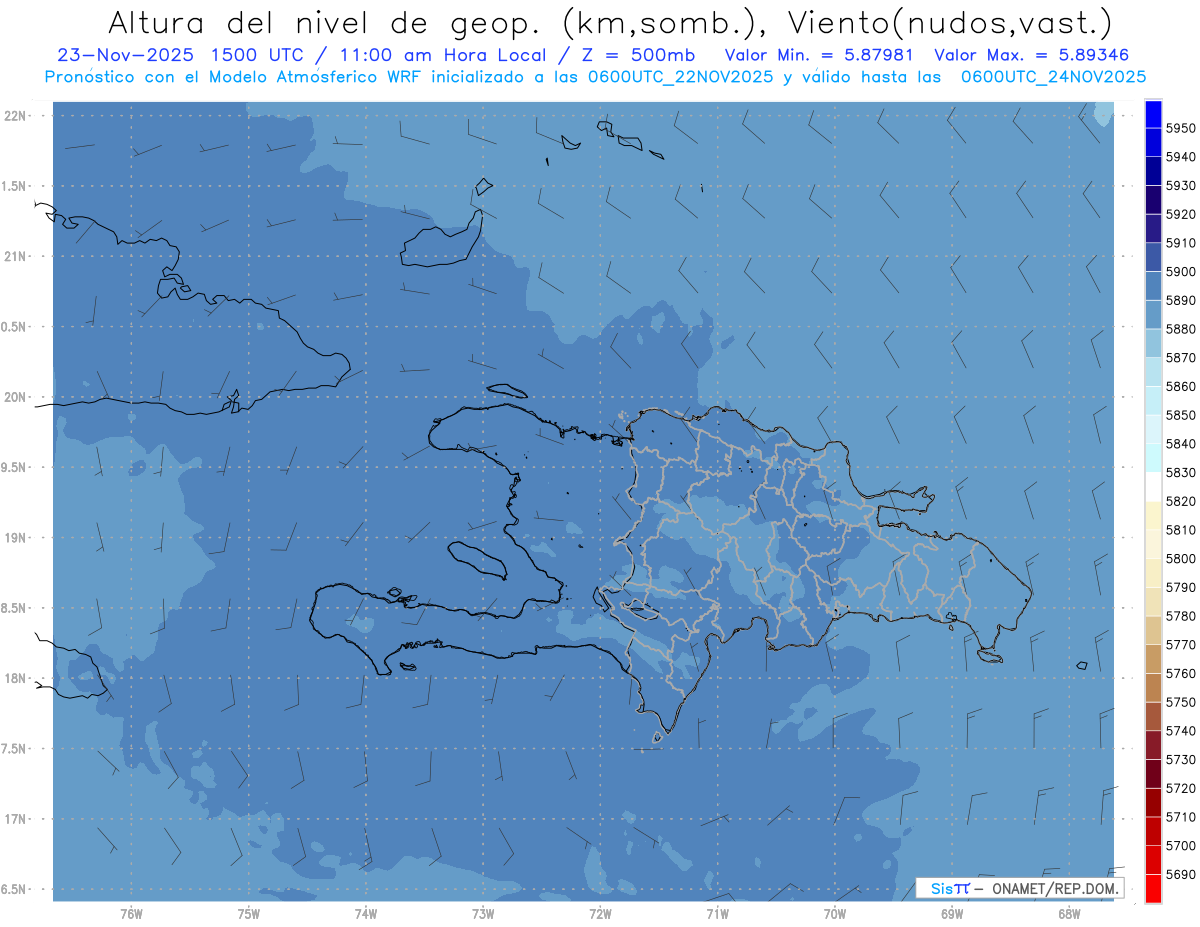
Task: Click the '74W' longitude label
Action: coord(365,914)
